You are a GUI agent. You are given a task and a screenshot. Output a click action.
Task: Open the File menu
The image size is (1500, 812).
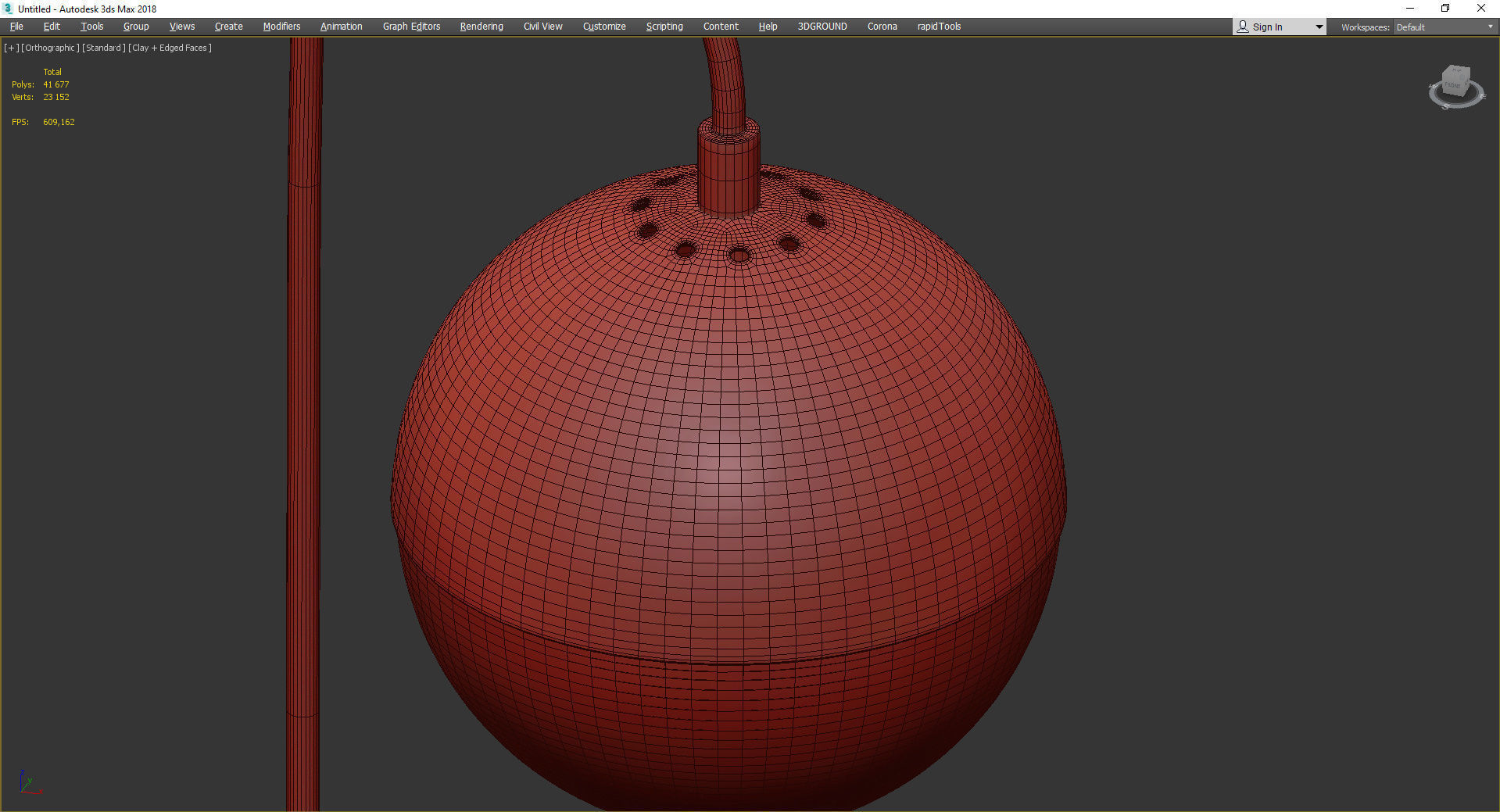(16, 27)
